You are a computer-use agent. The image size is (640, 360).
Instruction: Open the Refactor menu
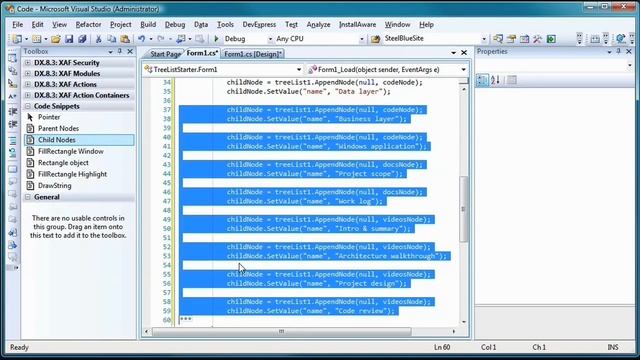click(x=88, y=24)
